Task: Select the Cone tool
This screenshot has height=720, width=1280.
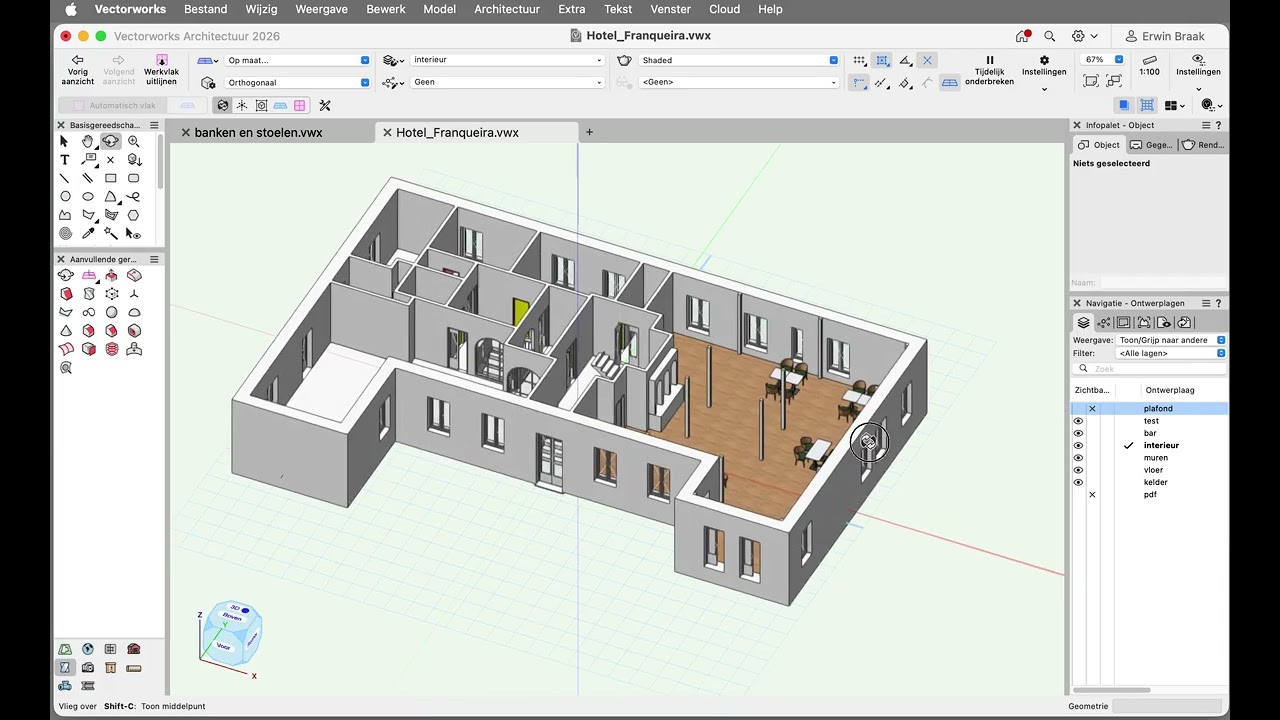Action: click(x=65, y=330)
